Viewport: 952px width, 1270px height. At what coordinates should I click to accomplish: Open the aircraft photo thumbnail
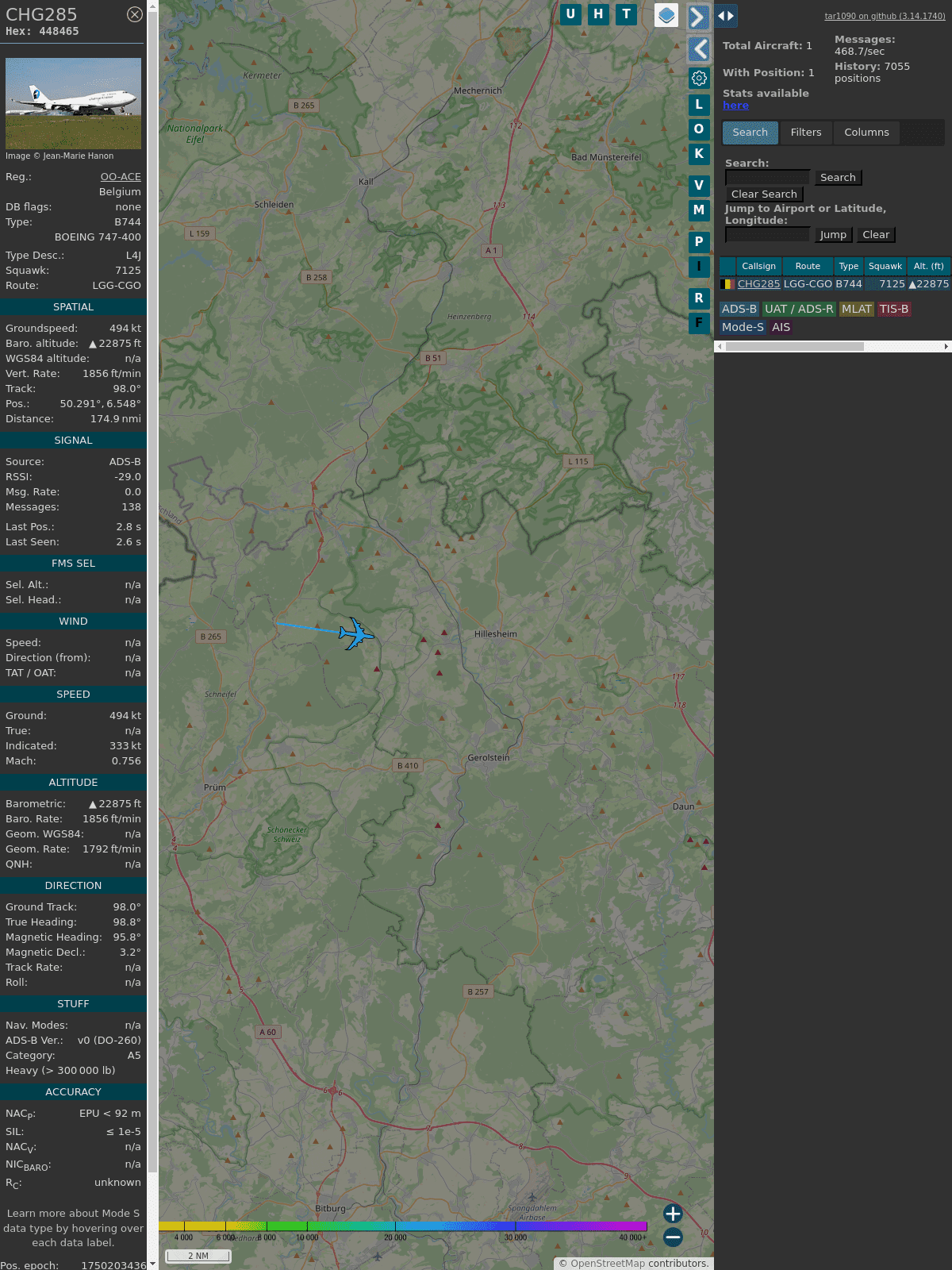click(73, 103)
